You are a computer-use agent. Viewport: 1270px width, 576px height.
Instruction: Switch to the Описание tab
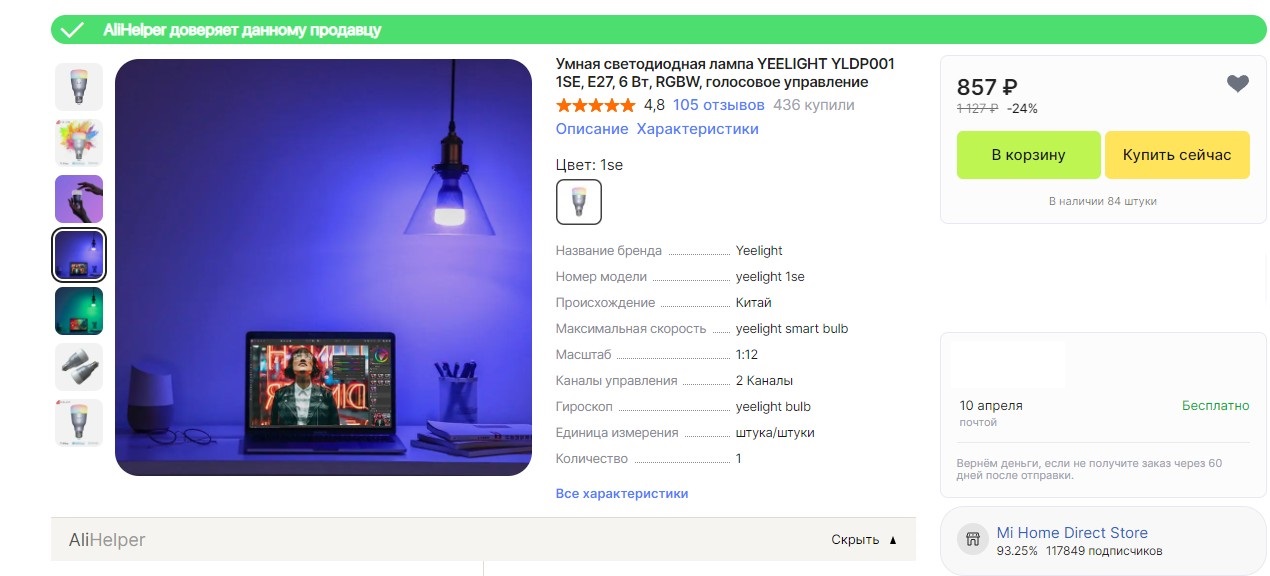[x=592, y=129]
